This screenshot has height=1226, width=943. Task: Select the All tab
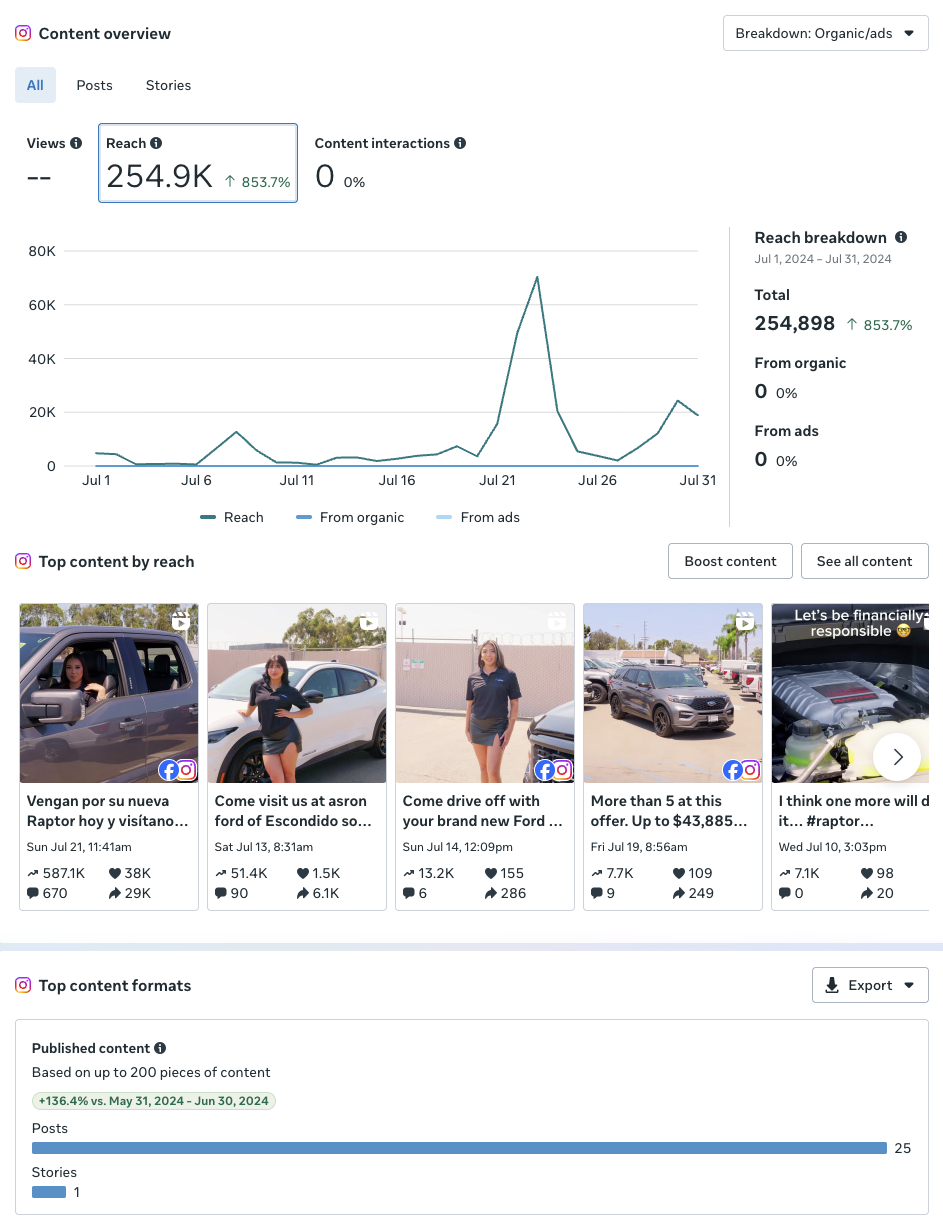[35, 85]
